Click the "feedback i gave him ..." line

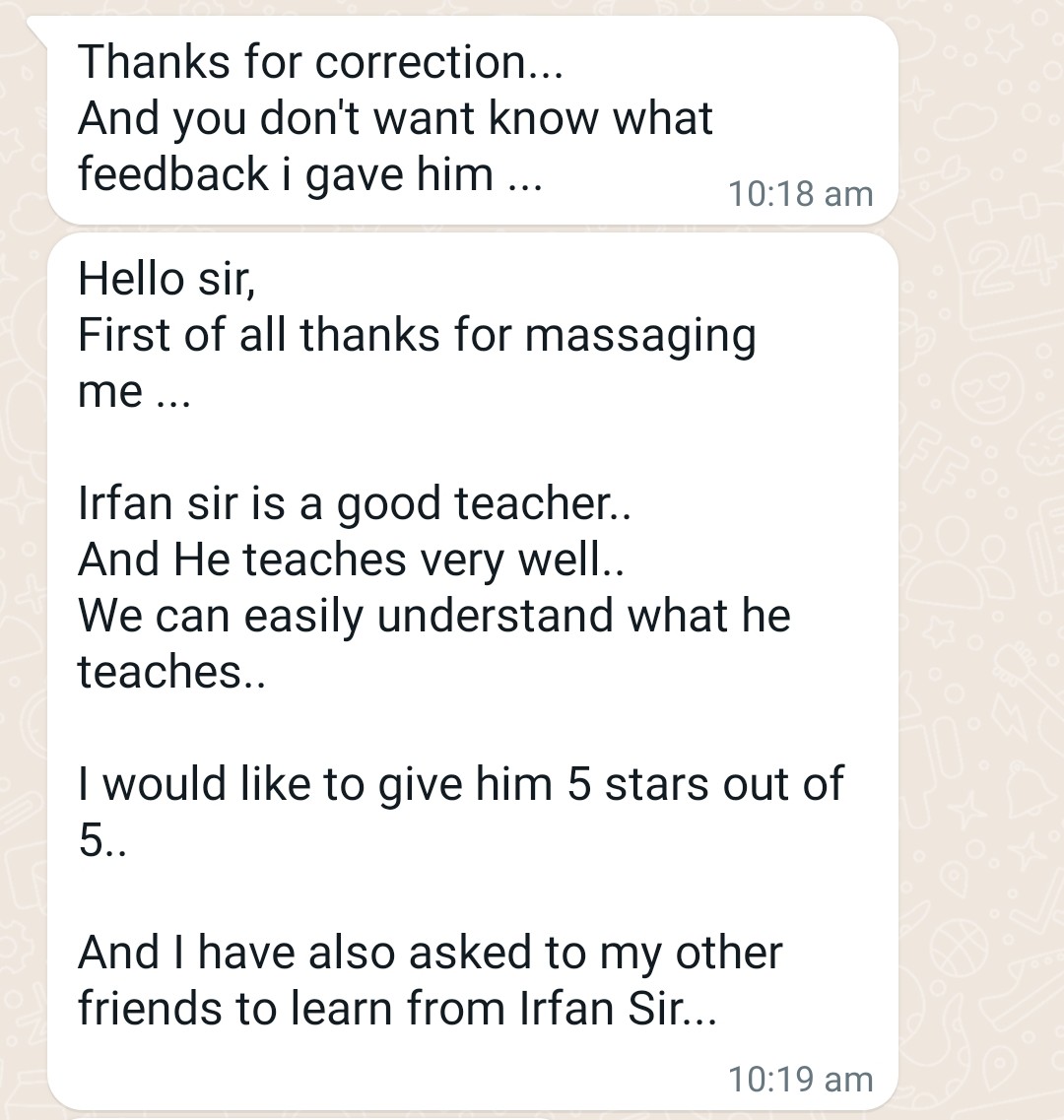(310, 175)
